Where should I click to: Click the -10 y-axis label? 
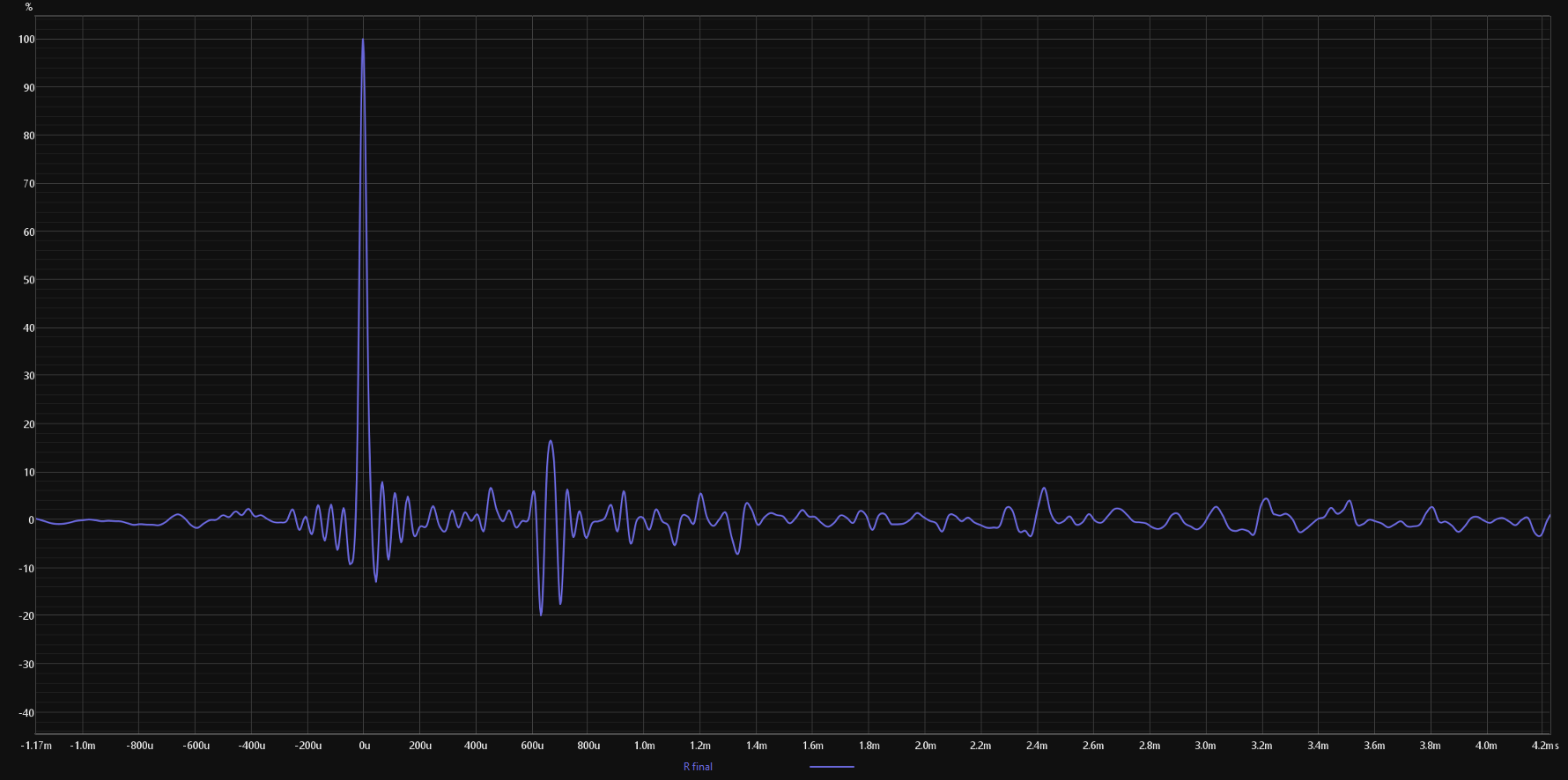(27, 569)
